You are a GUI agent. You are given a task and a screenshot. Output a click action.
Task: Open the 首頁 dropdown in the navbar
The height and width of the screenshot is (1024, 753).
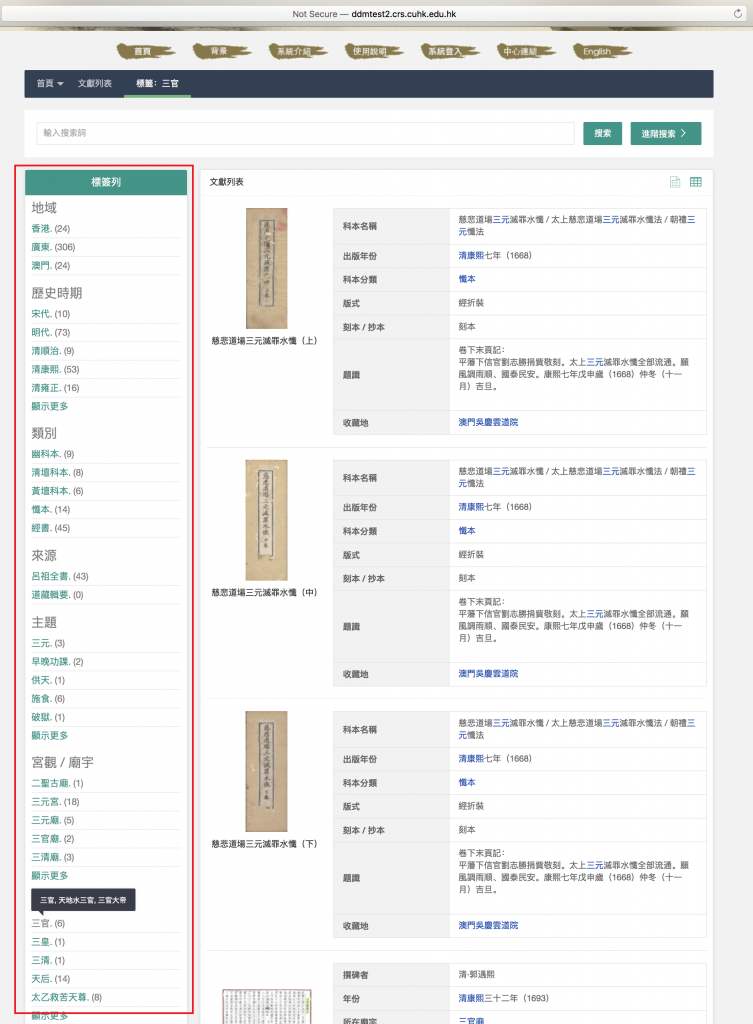pos(50,83)
